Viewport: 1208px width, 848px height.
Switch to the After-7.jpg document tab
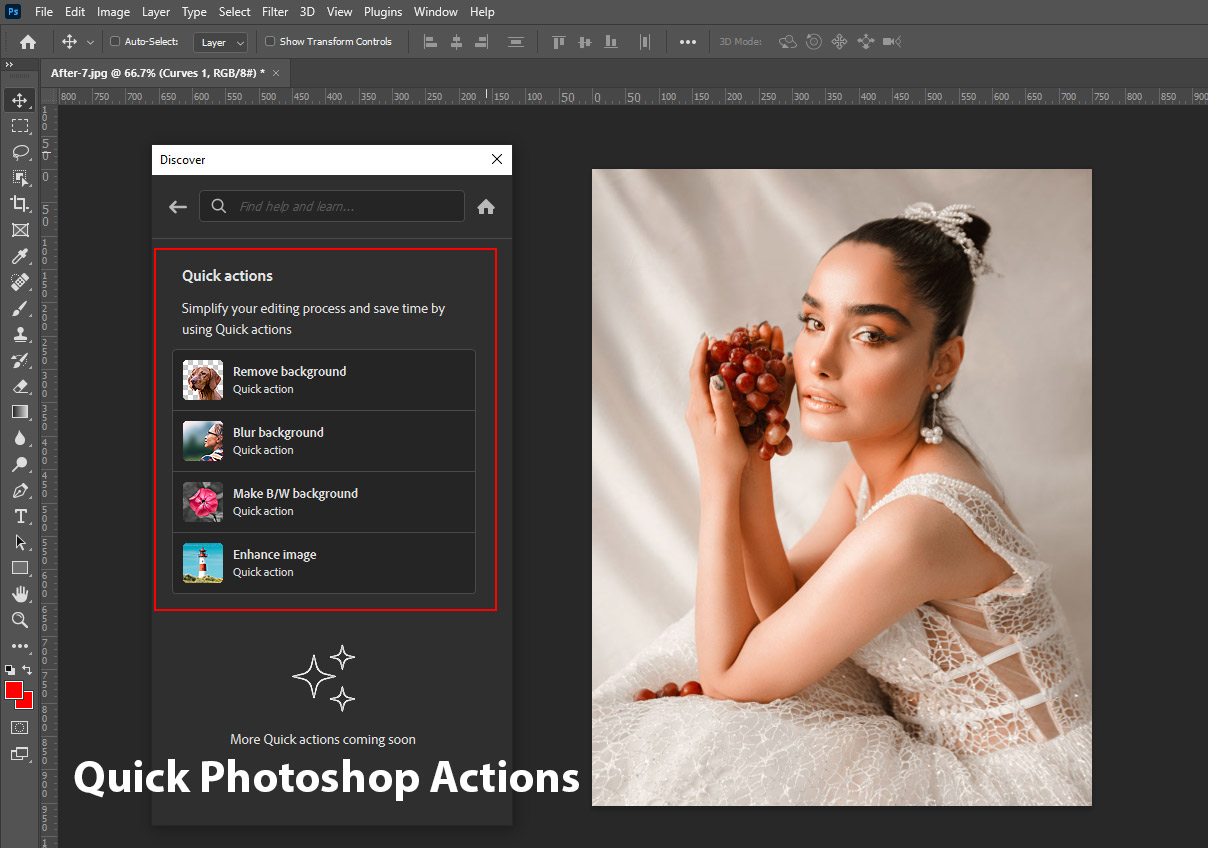[158, 73]
